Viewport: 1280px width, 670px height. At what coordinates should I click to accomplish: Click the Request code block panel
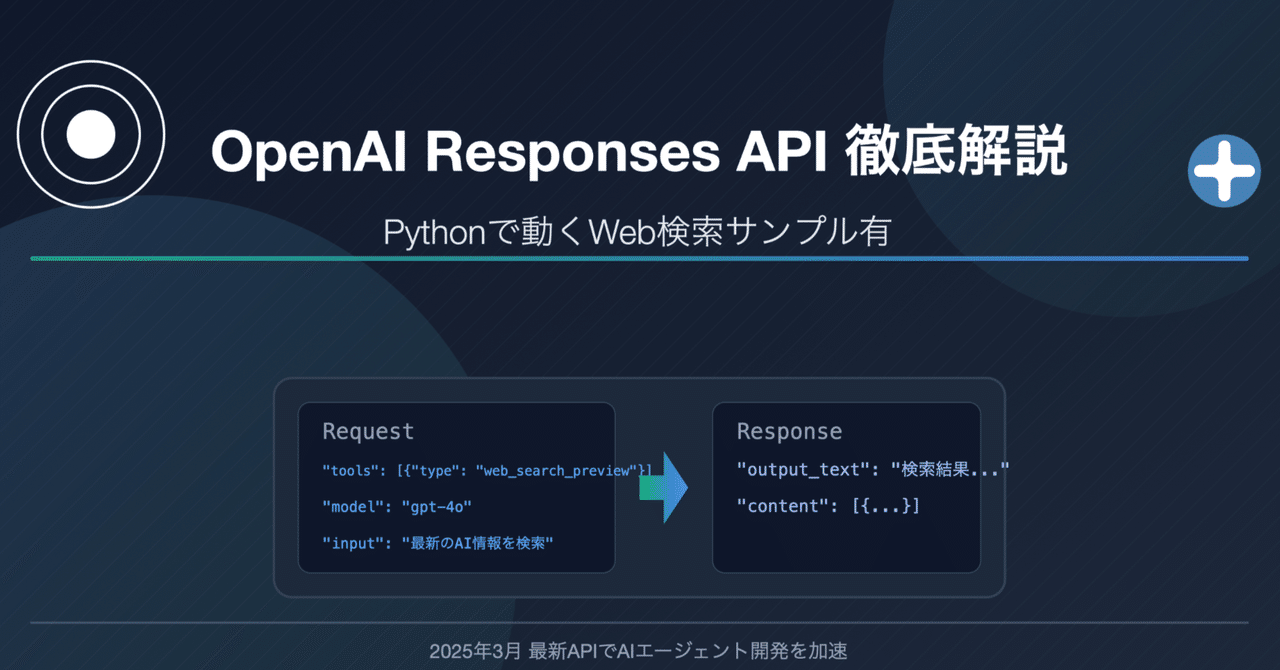pyautogui.click(x=456, y=487)
